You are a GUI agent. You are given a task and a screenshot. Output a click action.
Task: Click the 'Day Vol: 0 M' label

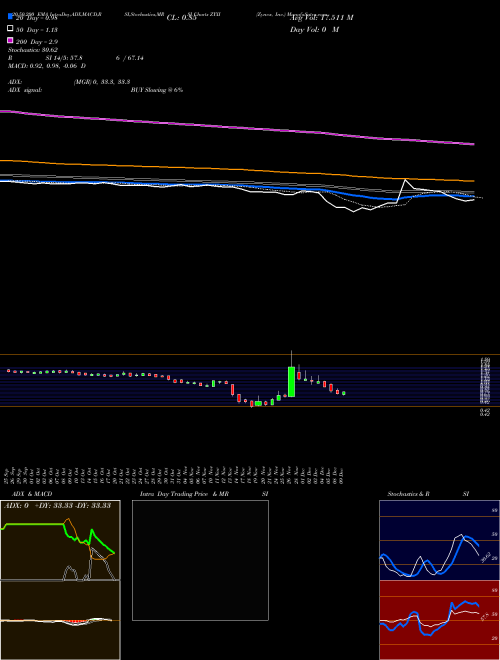pos(314,30)
